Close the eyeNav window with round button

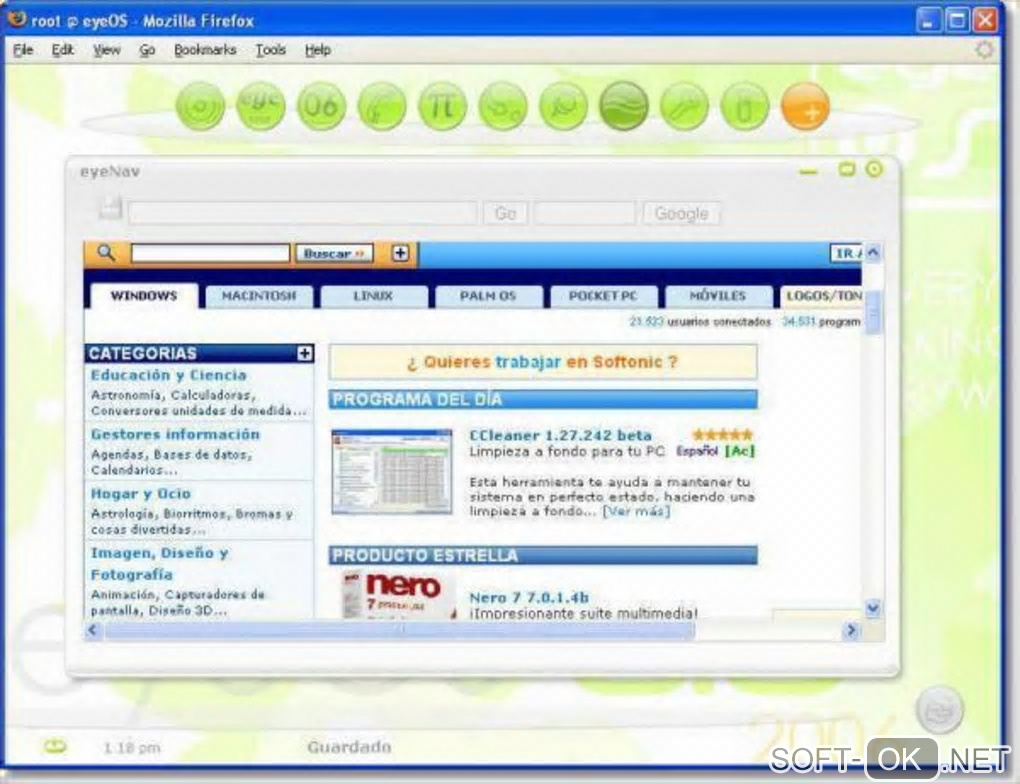point(874,169)
